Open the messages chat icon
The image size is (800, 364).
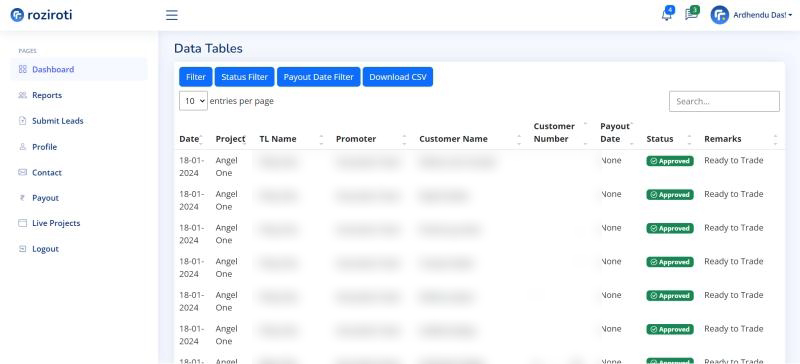tap(691, 14)
